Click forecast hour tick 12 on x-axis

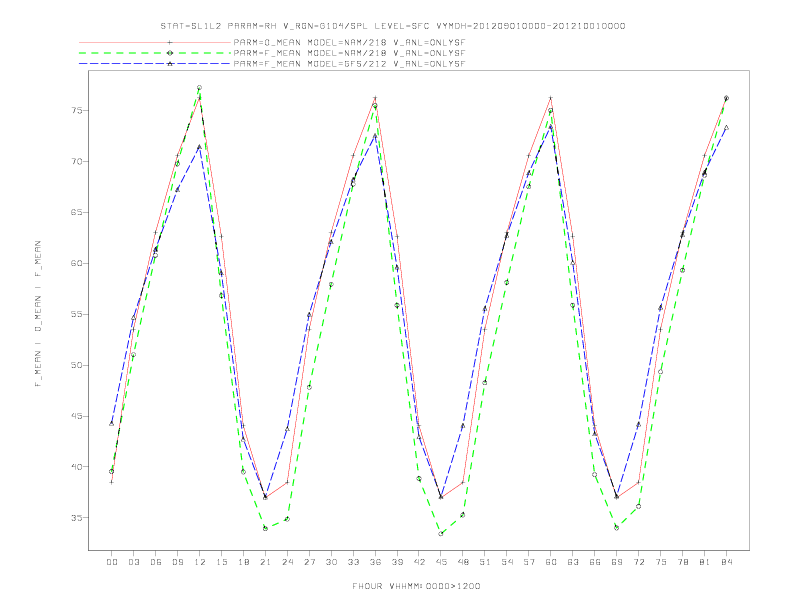pyautogui.click(x=200, y=562)
